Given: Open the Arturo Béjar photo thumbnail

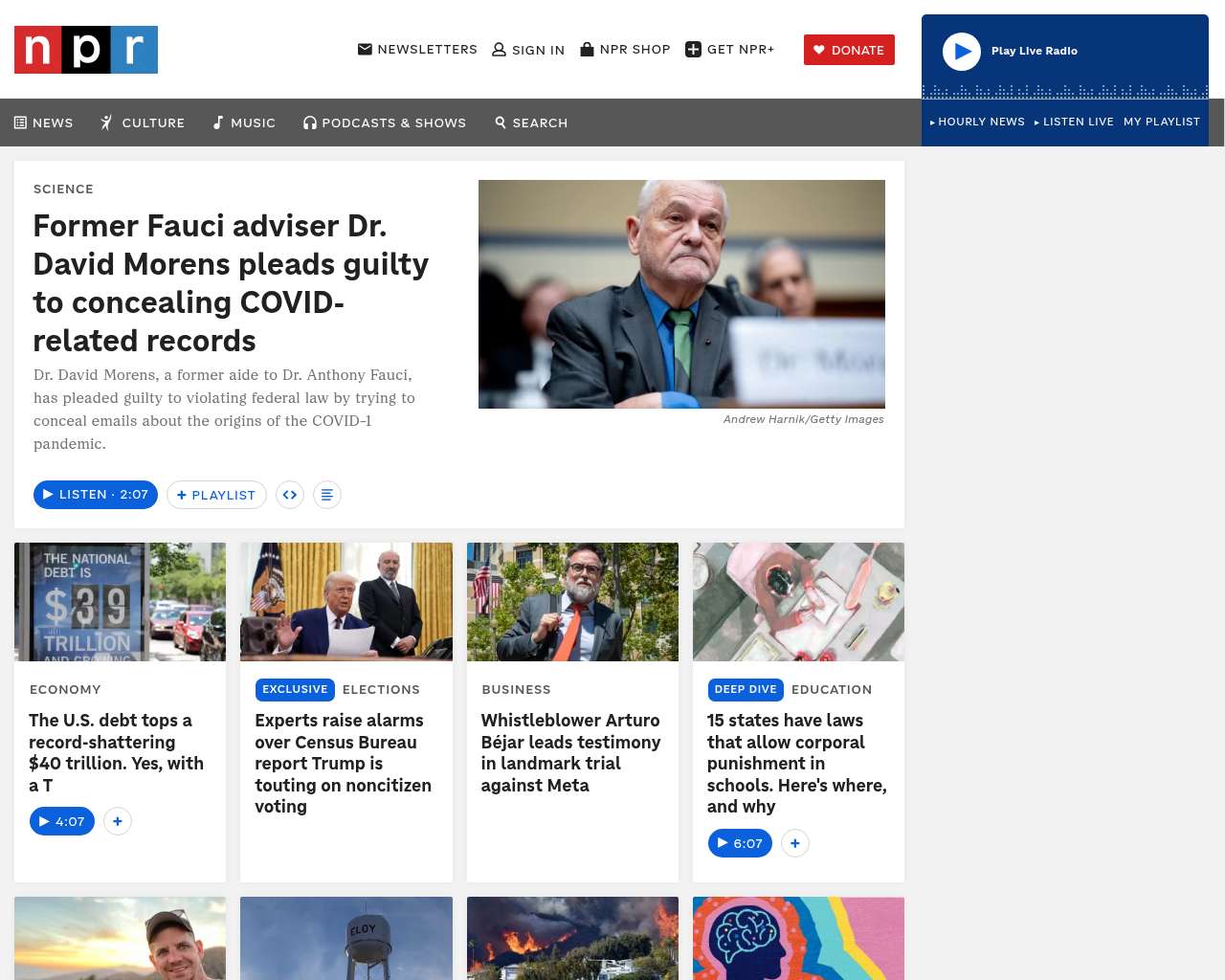Looking at the screenshot, I should tap(572, 602).
